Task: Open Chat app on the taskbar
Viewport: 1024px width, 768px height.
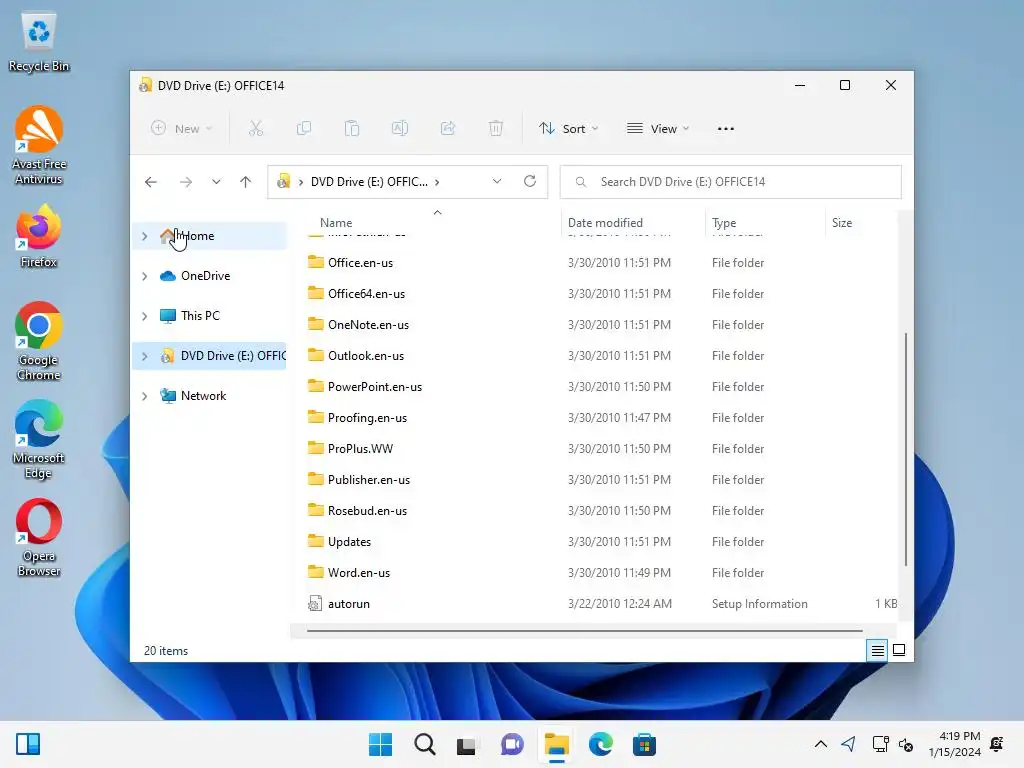Action: (x=512, y=744)
